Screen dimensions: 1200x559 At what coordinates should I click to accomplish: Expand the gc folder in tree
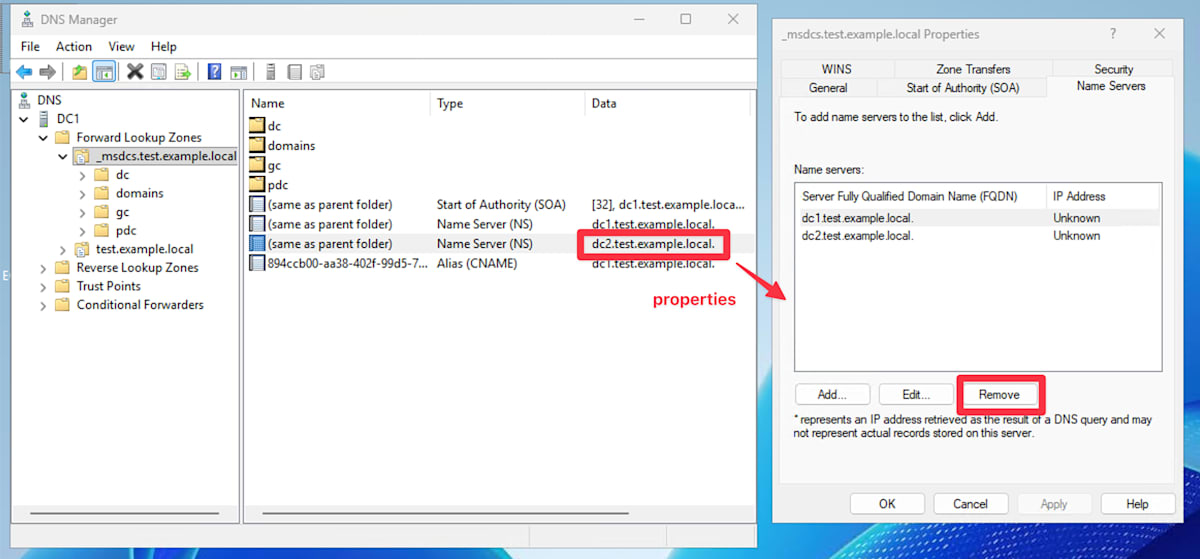pyautogui.click(x=82, y=212)
